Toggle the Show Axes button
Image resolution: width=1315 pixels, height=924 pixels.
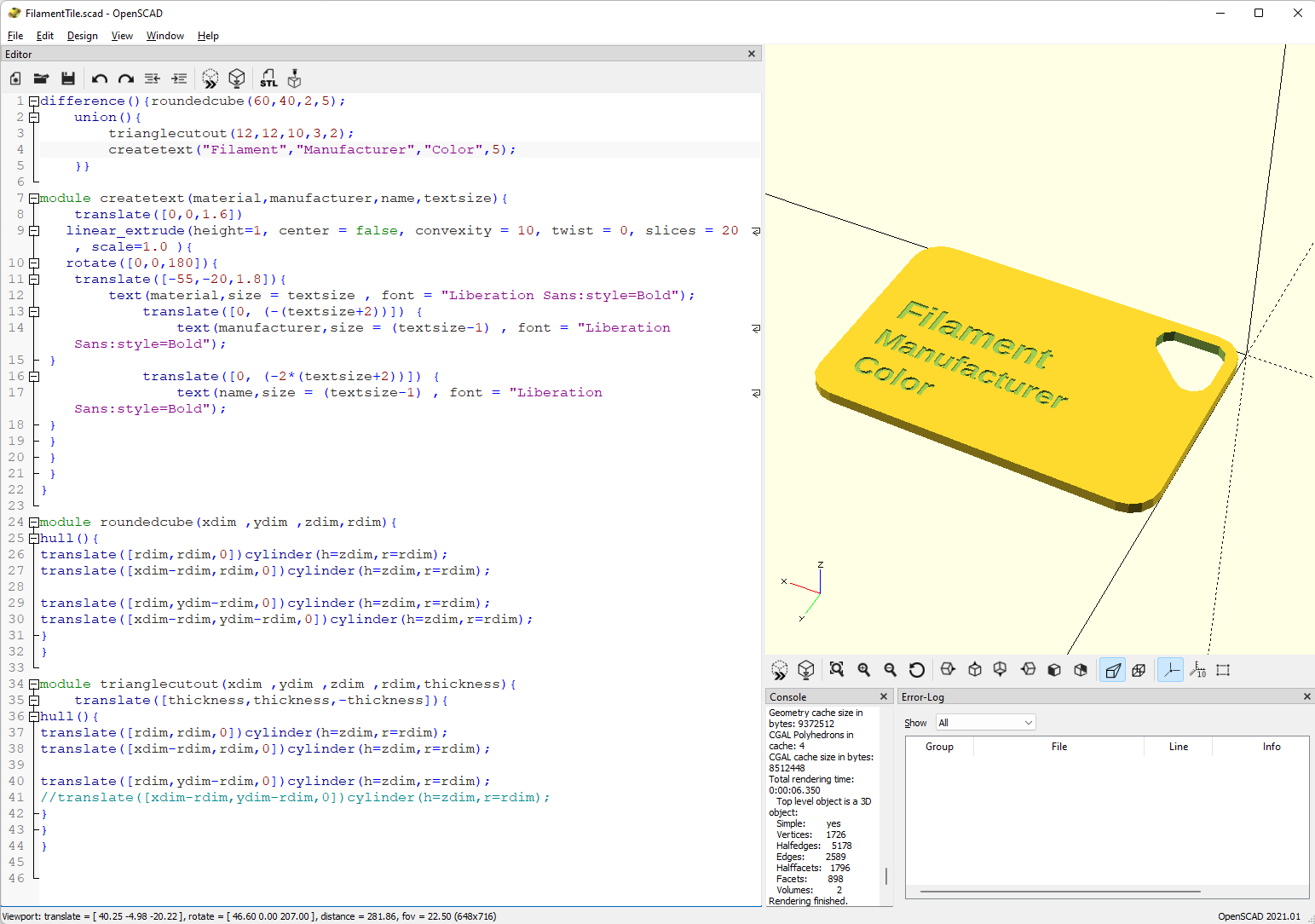(1172, 670)
